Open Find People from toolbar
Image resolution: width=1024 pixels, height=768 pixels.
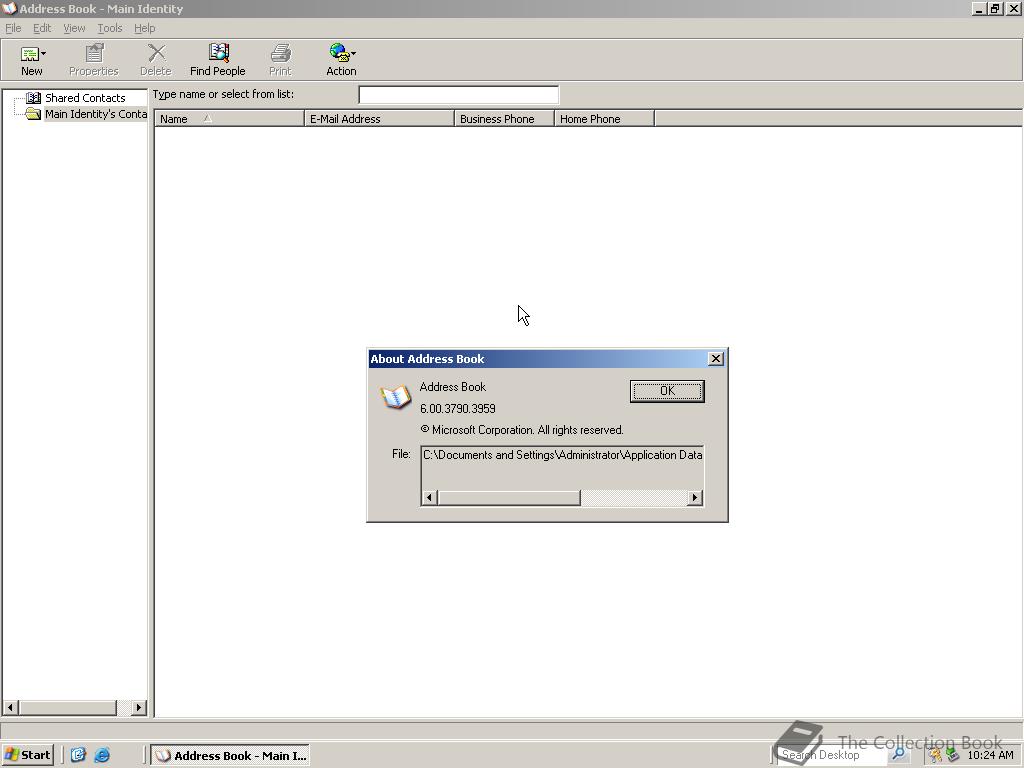click(x=217, y=60)
